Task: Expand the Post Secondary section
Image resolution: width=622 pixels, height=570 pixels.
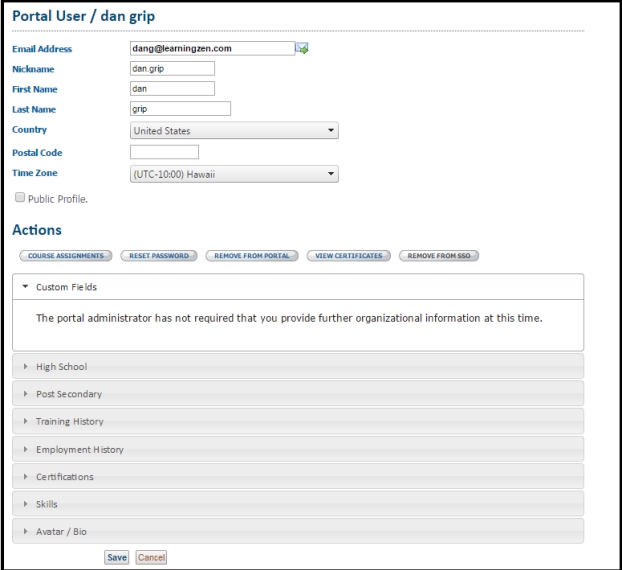Action: tap(298, 394)
